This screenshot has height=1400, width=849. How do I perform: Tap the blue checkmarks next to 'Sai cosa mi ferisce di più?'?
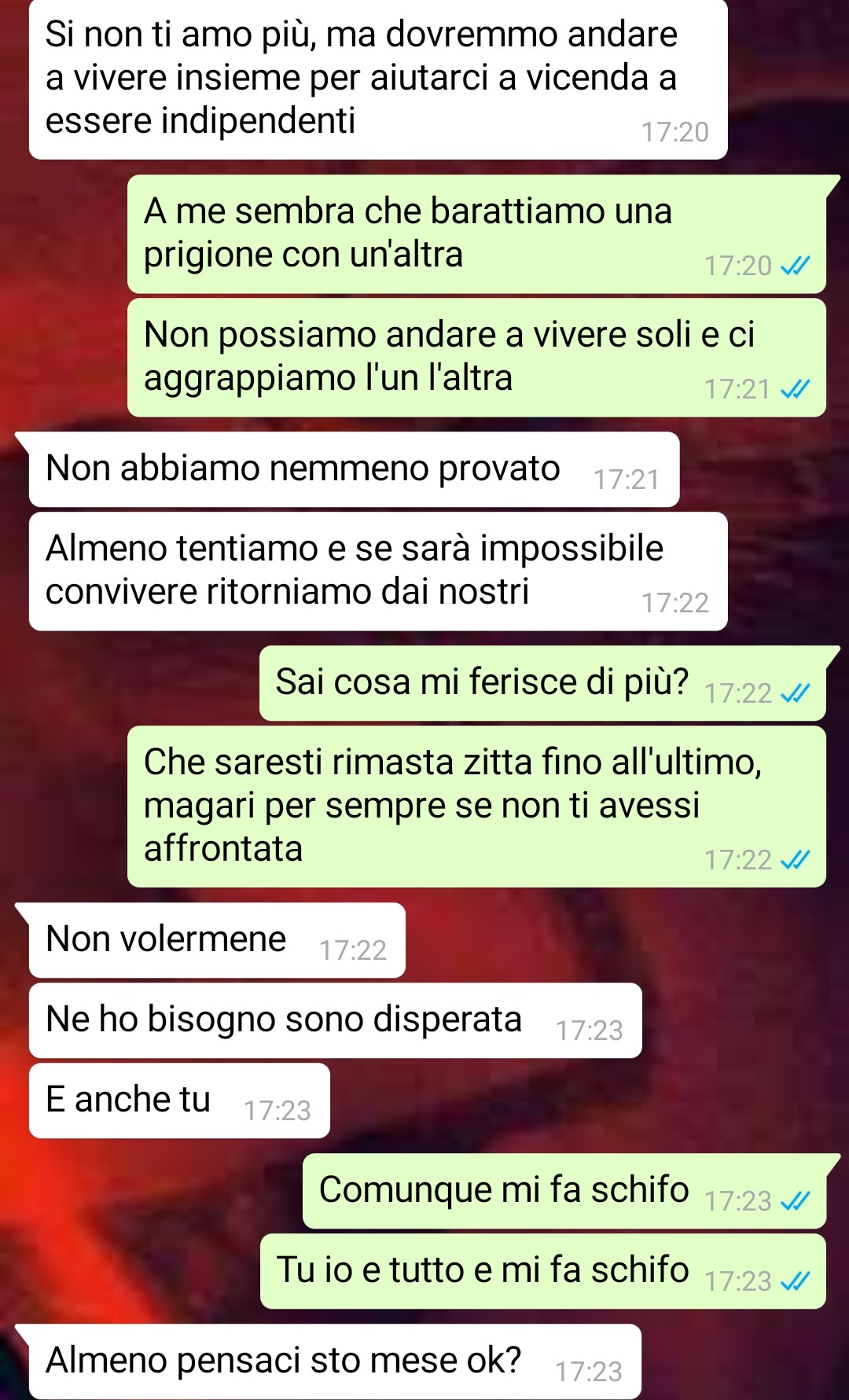[795, 693]
